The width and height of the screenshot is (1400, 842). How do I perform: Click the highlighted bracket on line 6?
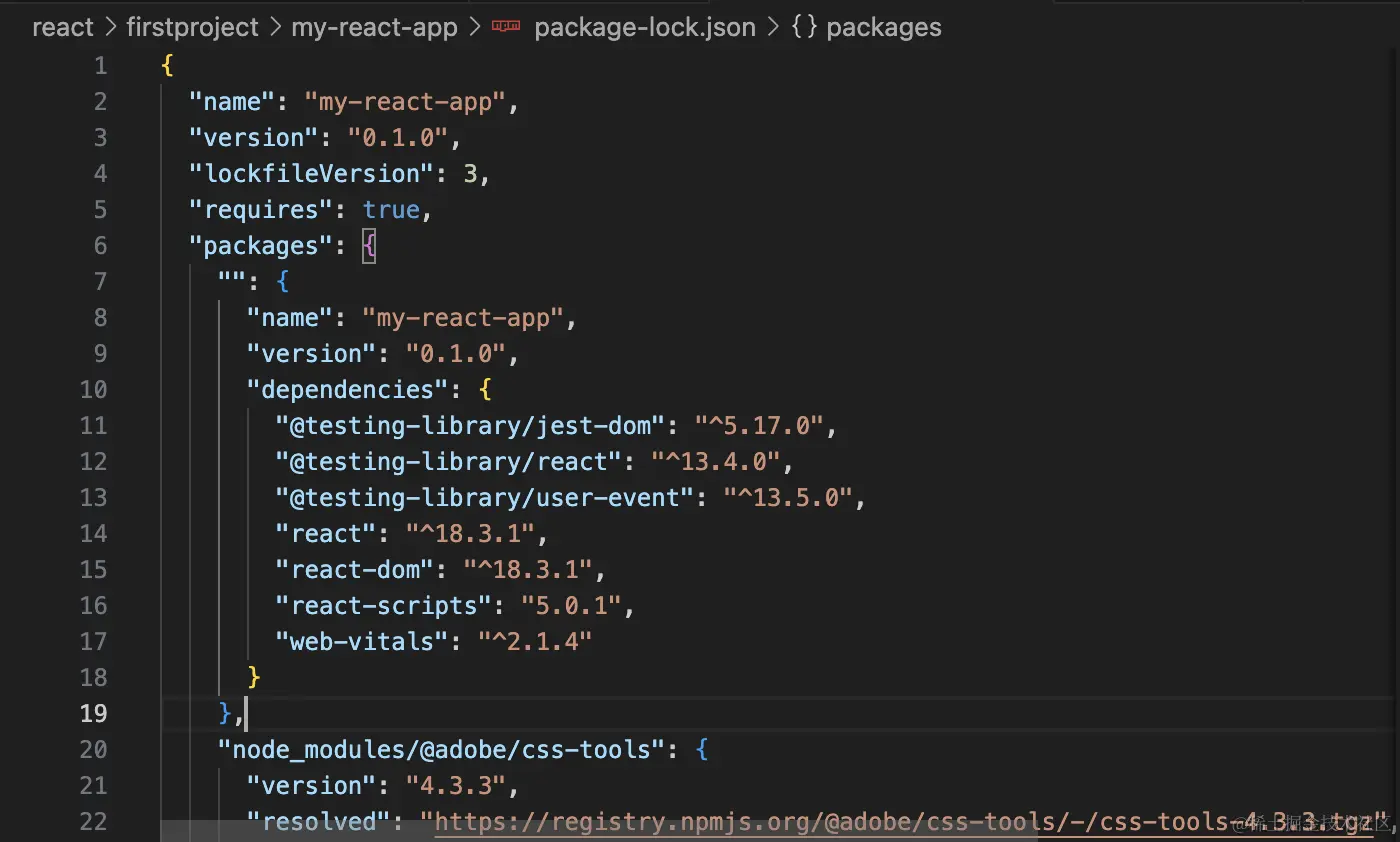point(370,245)
